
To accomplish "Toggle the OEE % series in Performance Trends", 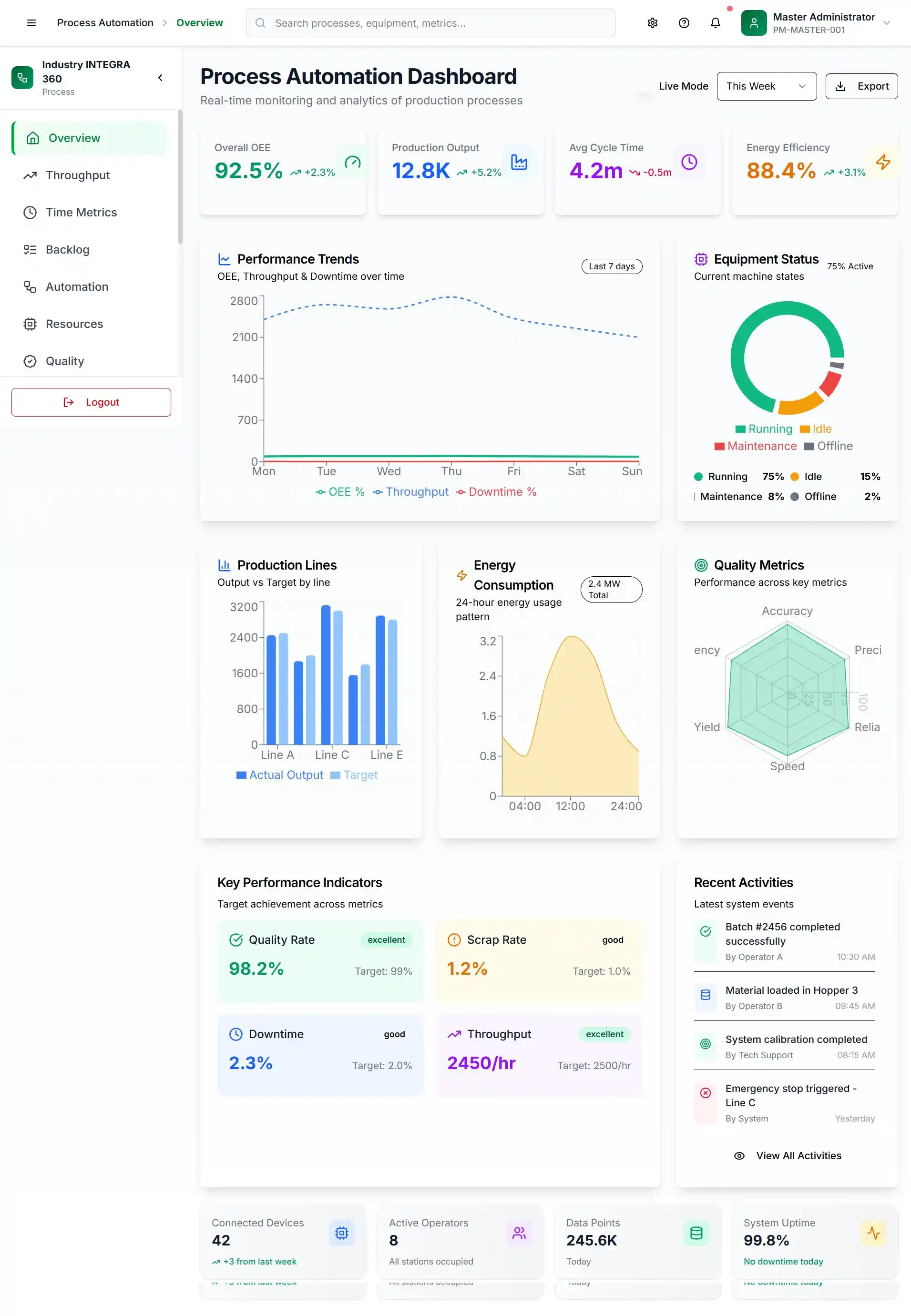I will (340, 491).
